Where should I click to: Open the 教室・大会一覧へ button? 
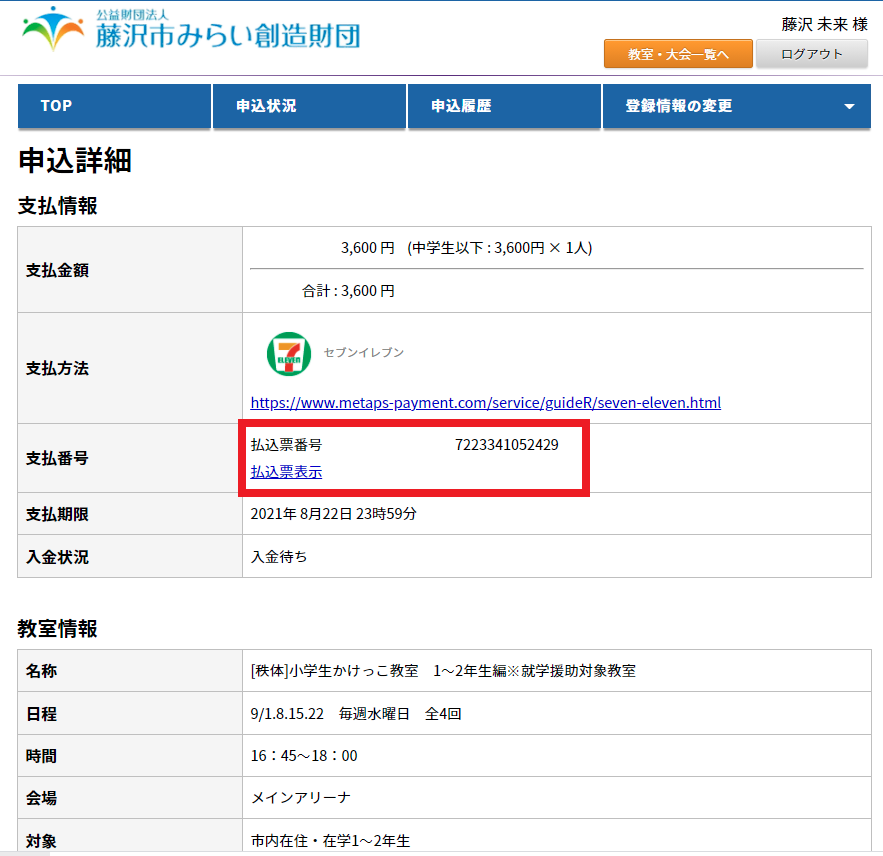point(677,54)
